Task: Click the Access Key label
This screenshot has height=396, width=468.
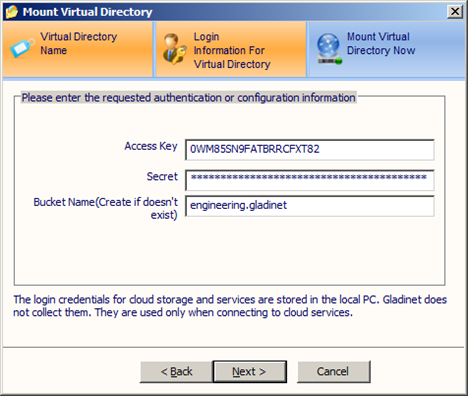Action: point(151,146)
